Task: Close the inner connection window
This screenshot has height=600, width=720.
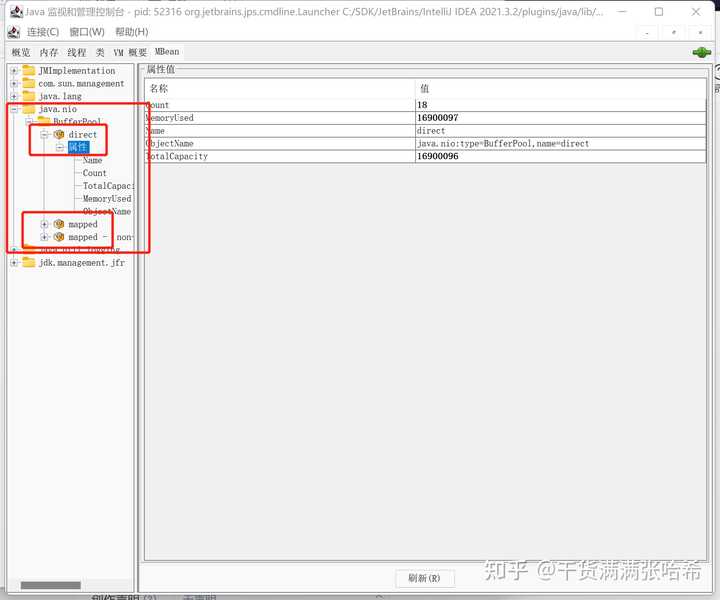Action: click(x=700, y=33)
